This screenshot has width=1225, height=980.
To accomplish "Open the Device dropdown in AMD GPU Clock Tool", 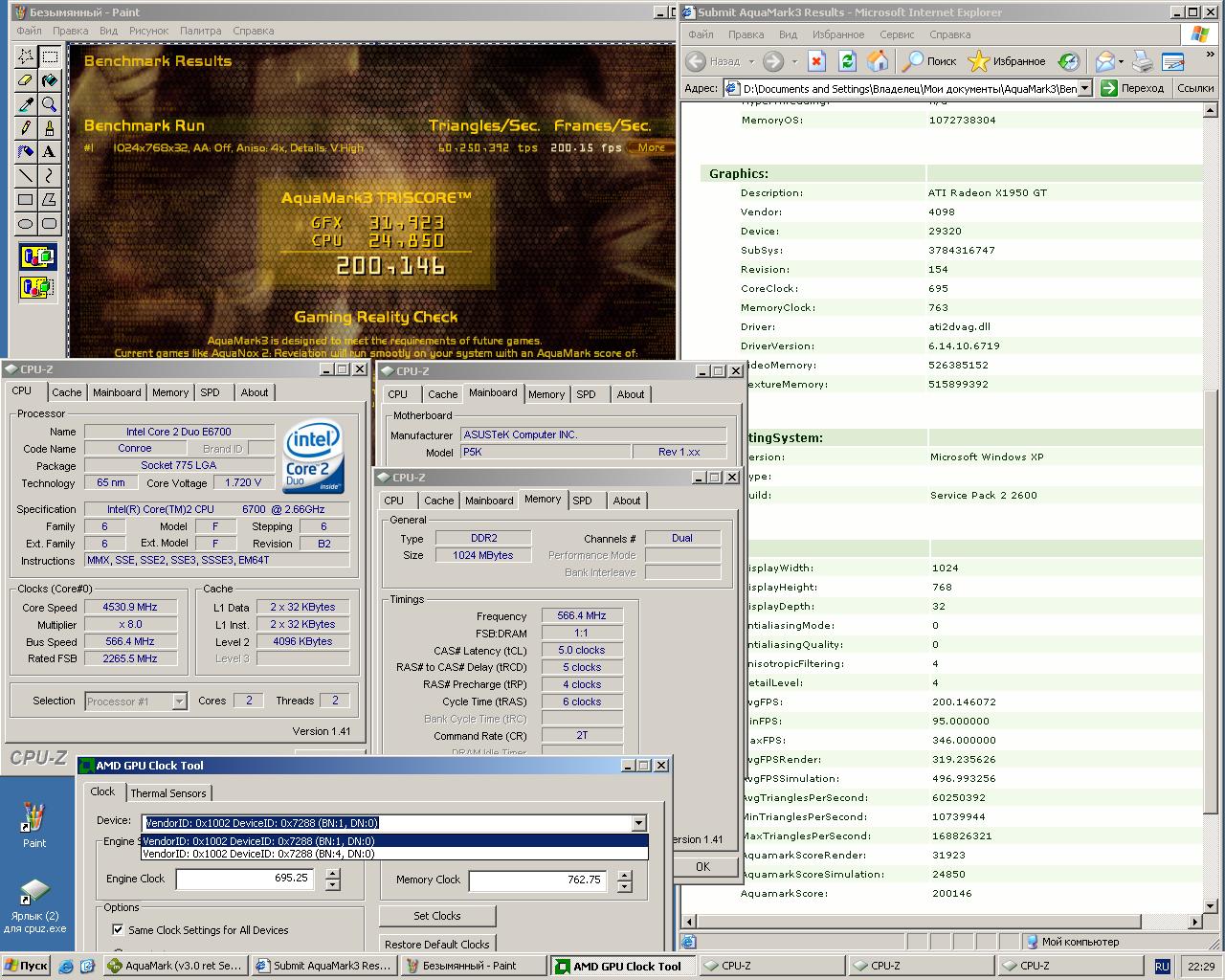I will [638, 822].
